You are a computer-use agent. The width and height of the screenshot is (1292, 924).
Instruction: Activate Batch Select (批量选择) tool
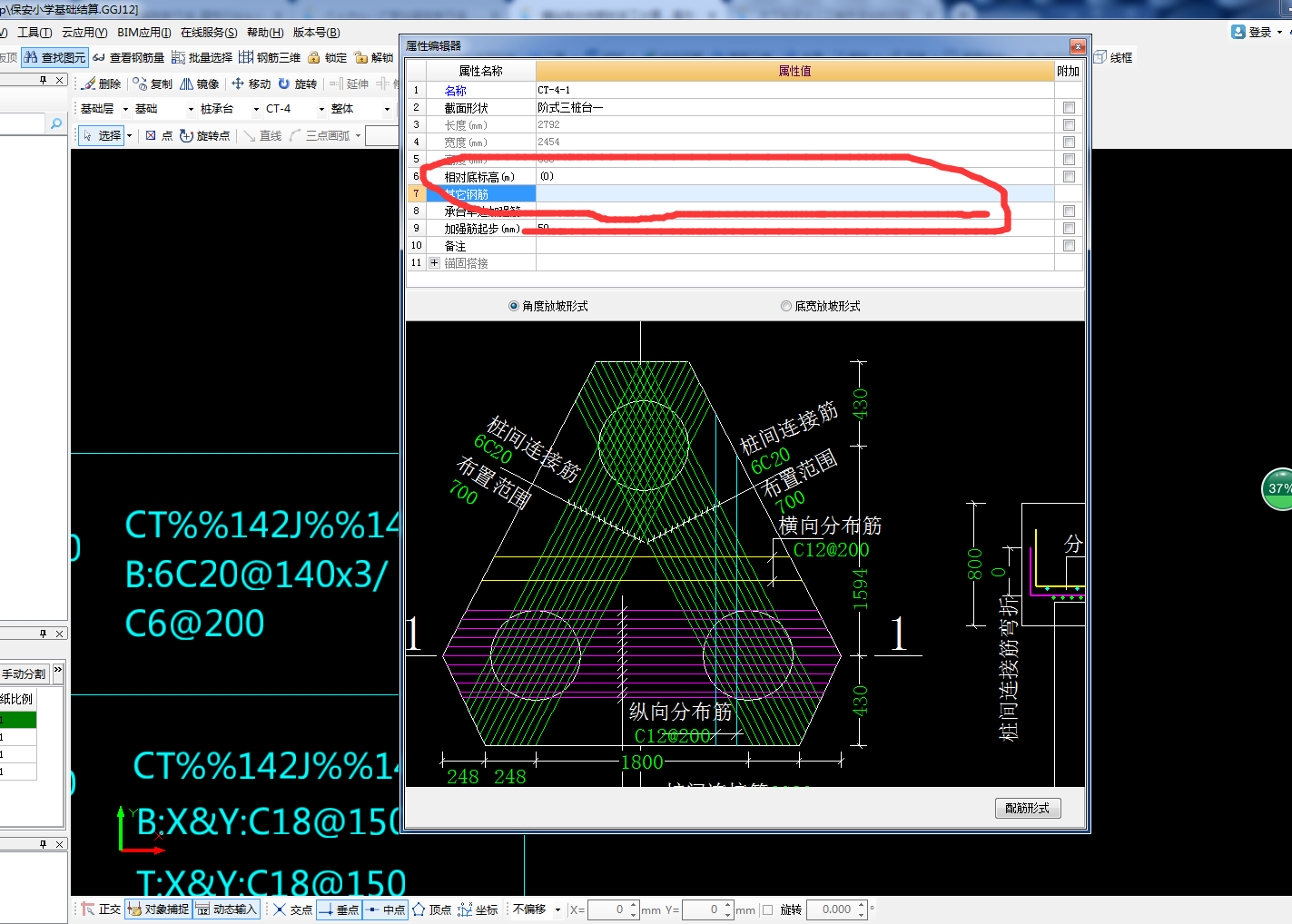[x=202, y=57]
